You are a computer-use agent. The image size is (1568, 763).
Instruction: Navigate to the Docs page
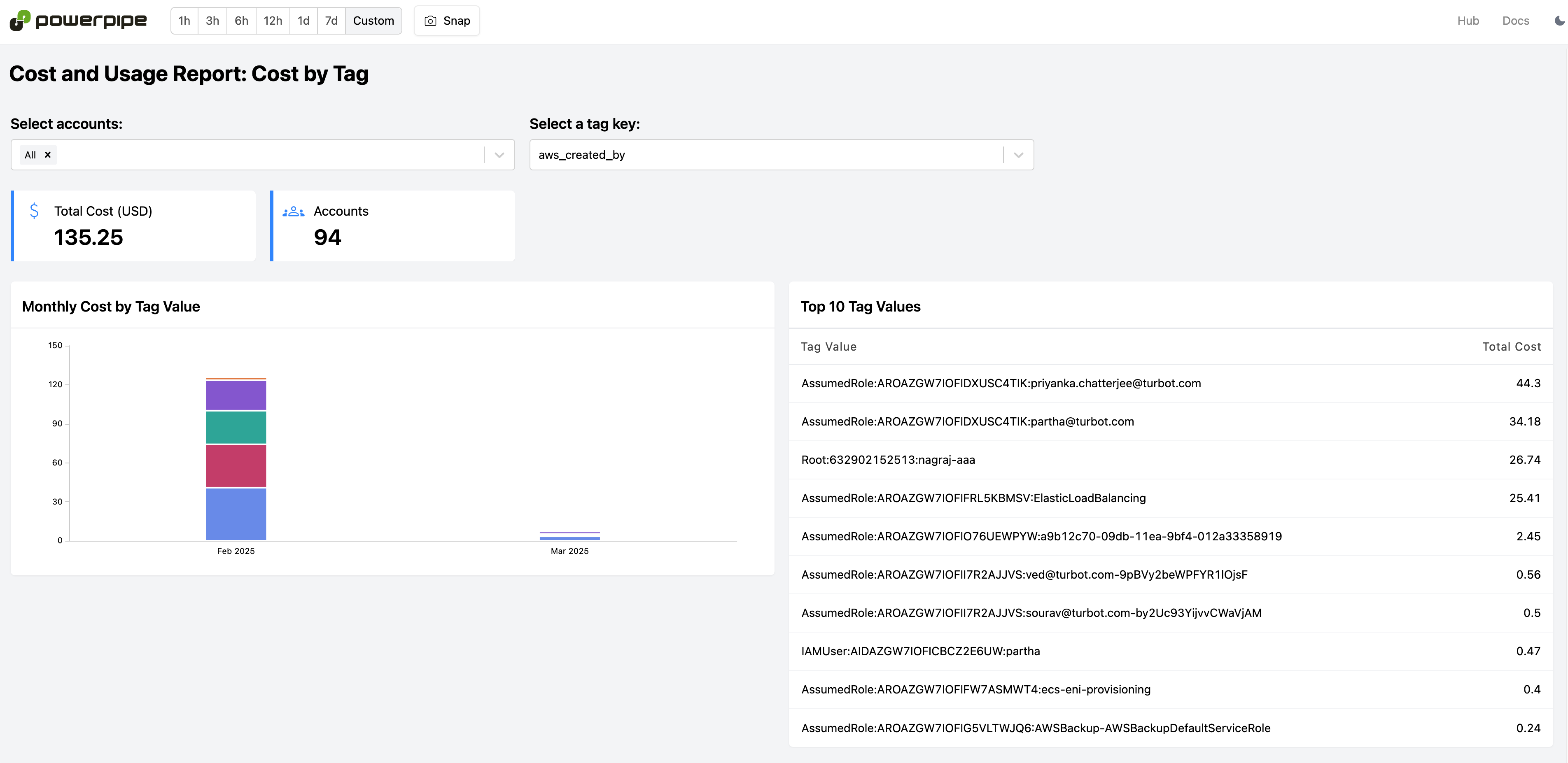1515,20
